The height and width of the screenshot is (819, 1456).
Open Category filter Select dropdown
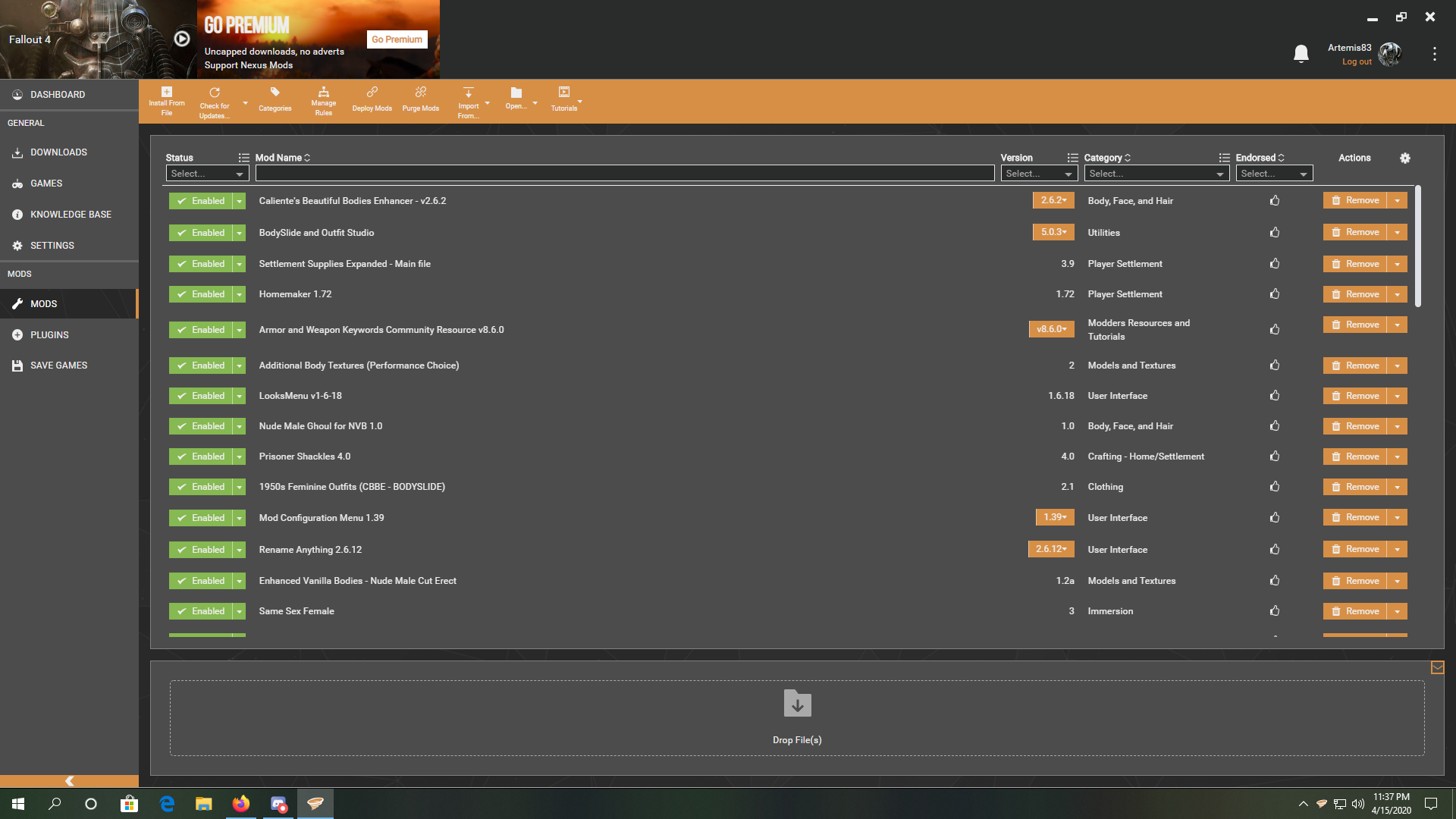(1156, 174)
